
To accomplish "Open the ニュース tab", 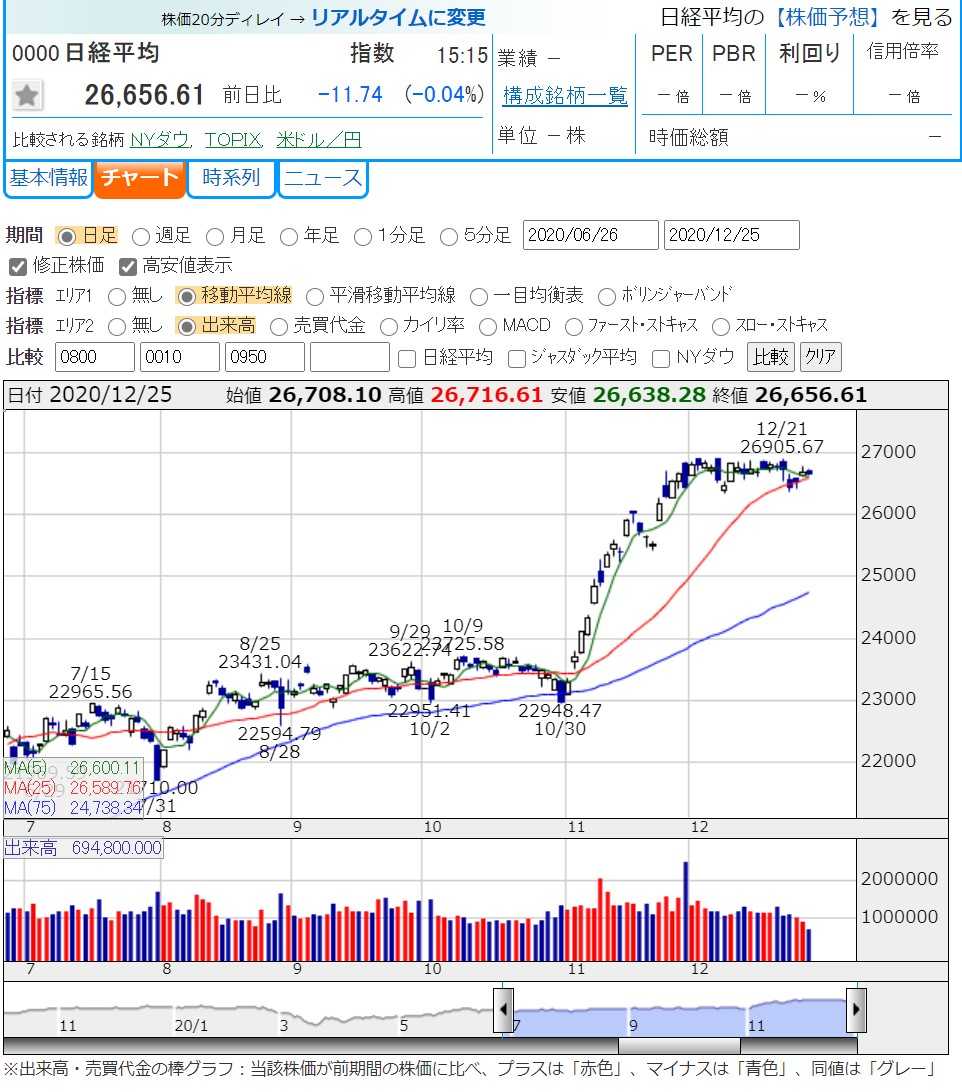I will tap(323, 178).
